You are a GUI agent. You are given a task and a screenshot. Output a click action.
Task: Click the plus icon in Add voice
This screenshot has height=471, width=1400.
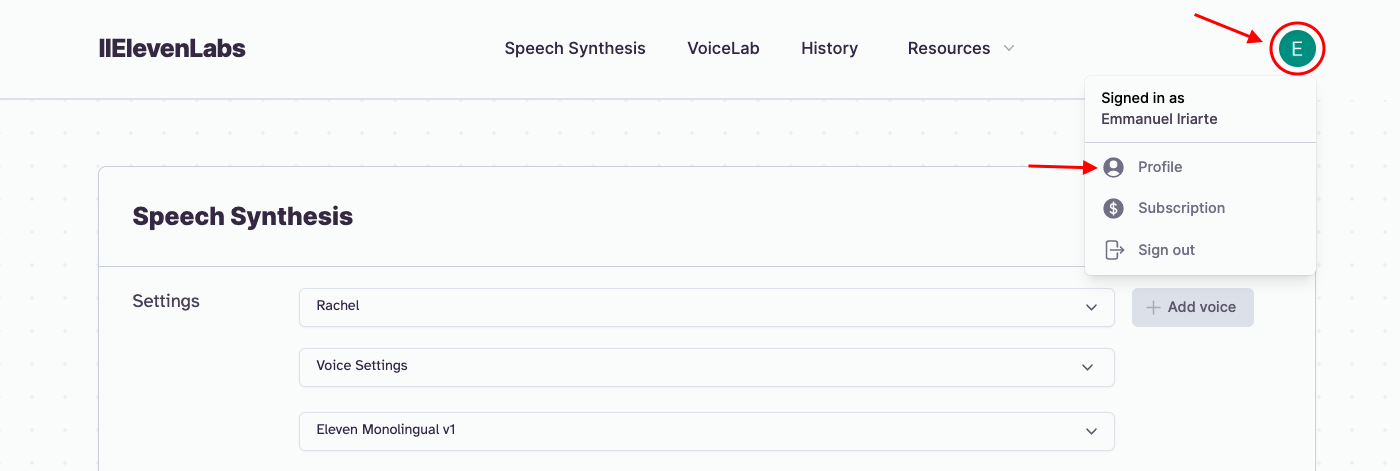1153,307
